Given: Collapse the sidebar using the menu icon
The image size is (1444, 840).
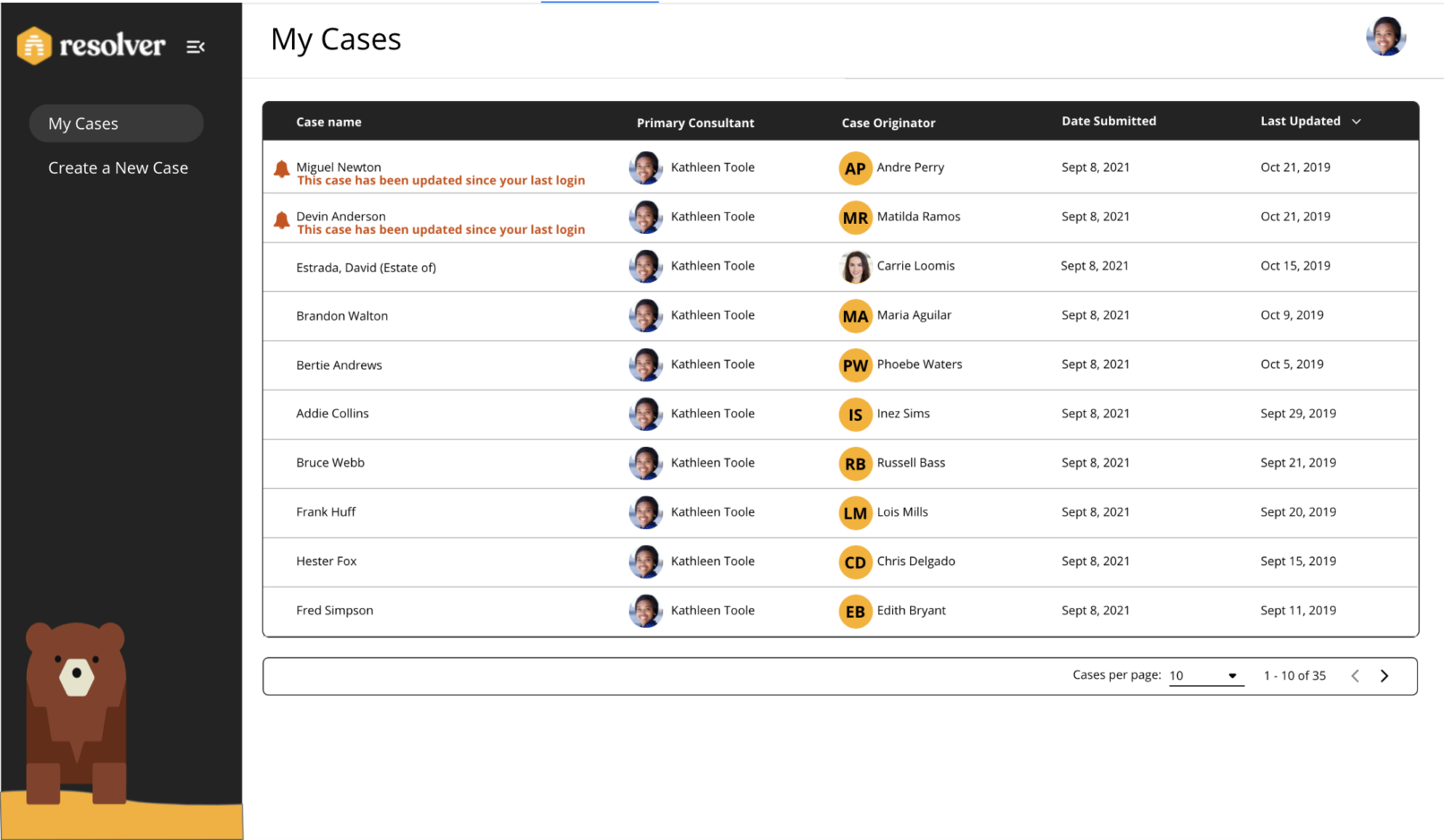Looking at the screenshot, I should (195, 47).
